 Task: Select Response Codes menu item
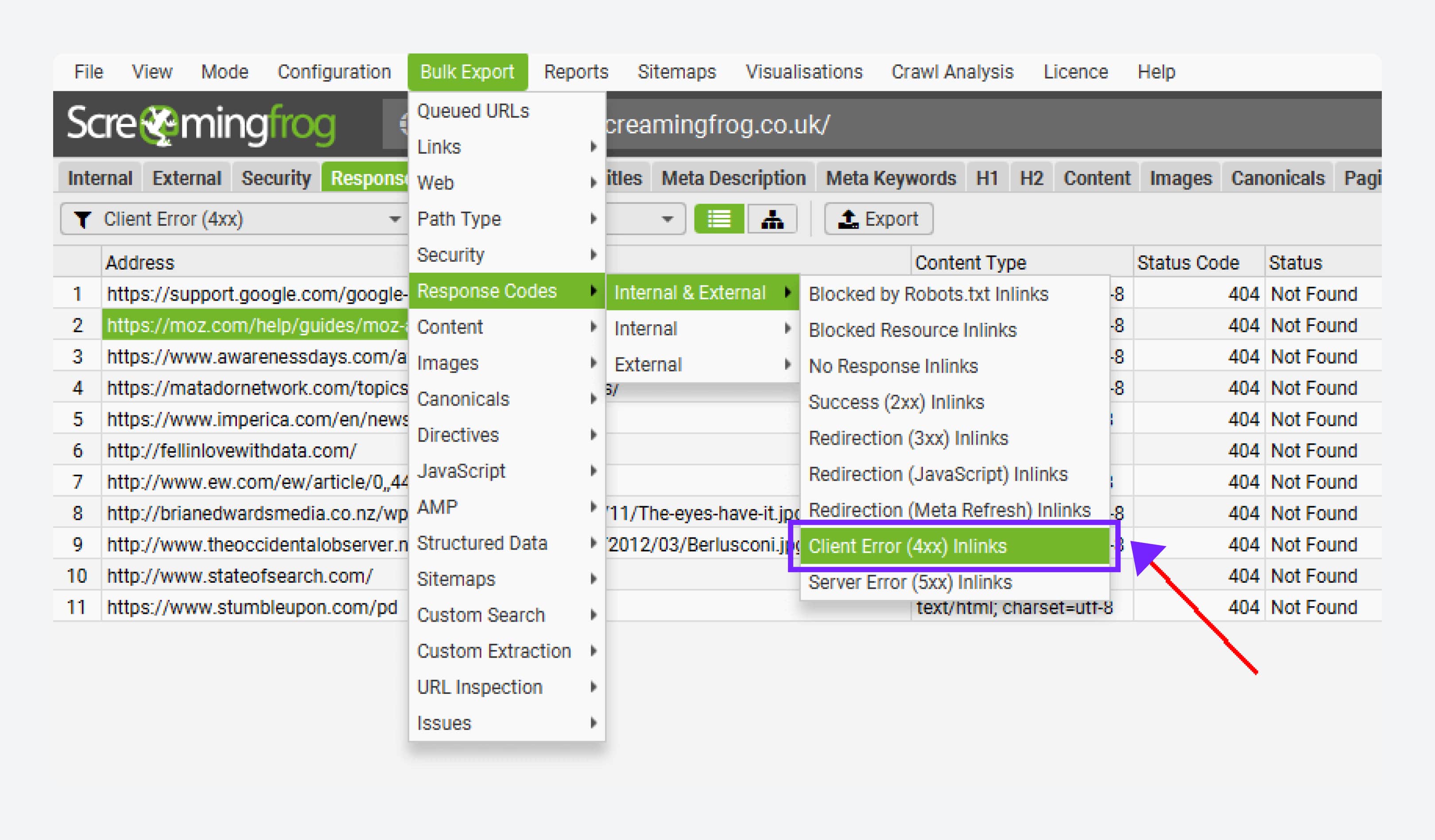[507, 291]
